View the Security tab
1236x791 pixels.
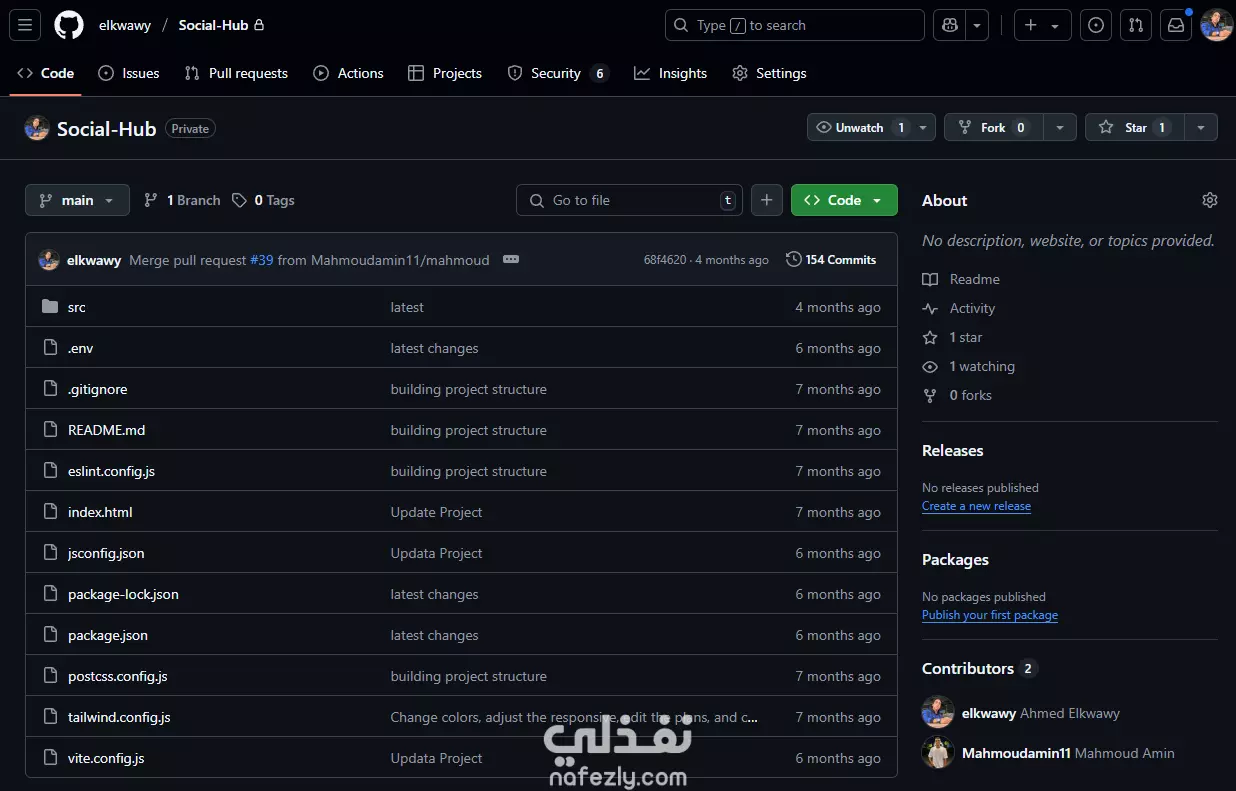click(558, 73)
